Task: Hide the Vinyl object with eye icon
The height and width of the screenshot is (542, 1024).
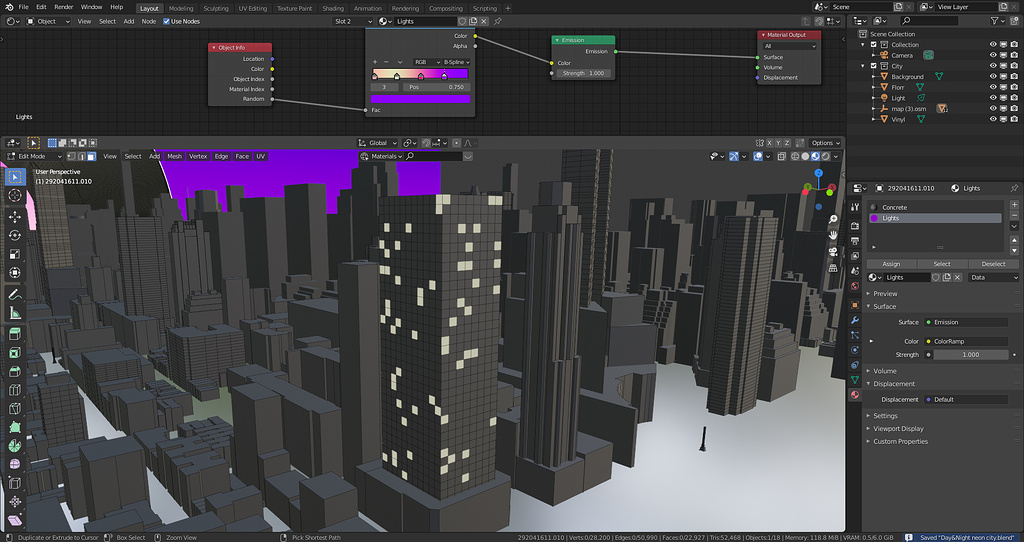Action: pos(993,119)
